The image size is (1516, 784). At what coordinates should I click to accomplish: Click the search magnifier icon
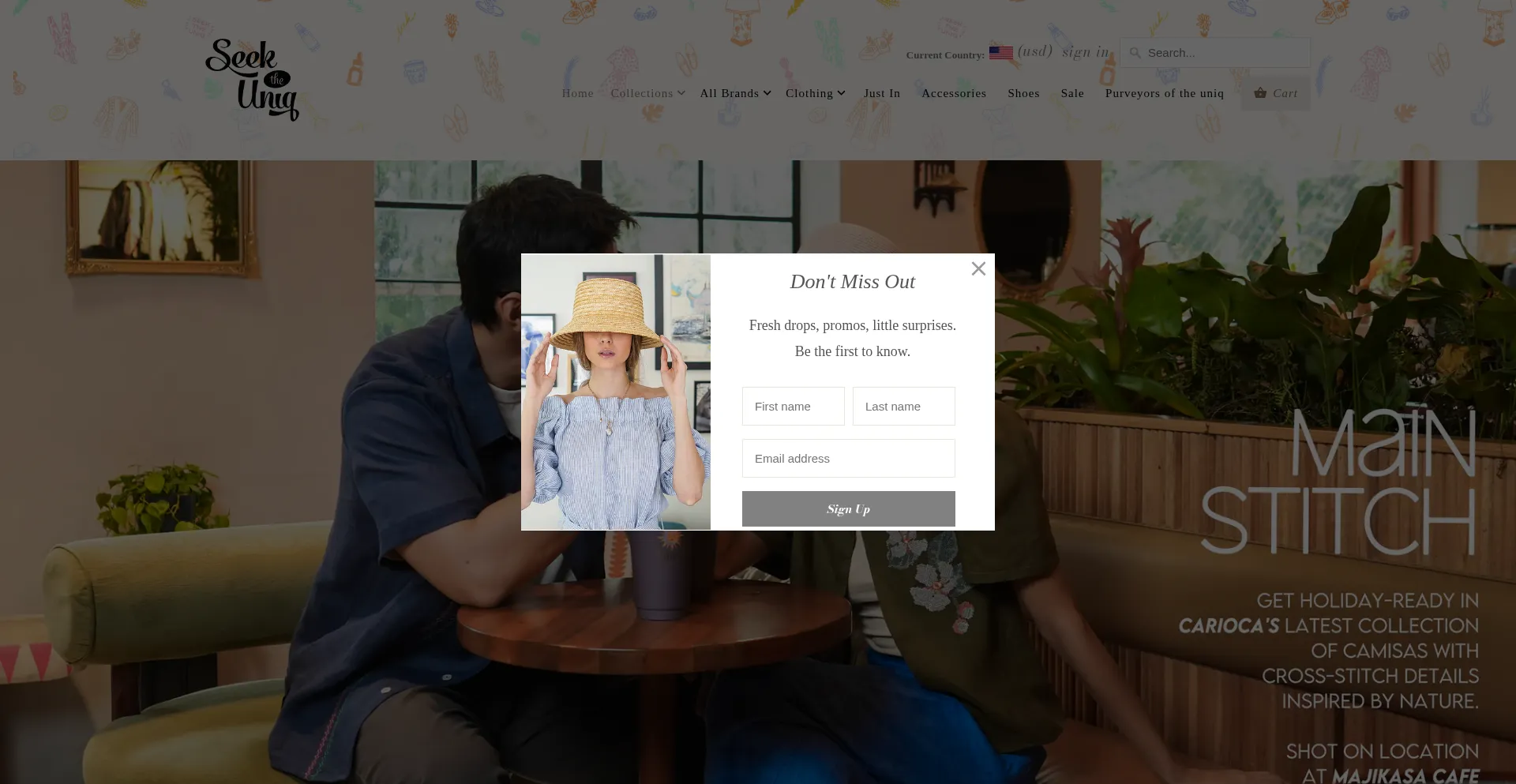(x=1135, y=53)
